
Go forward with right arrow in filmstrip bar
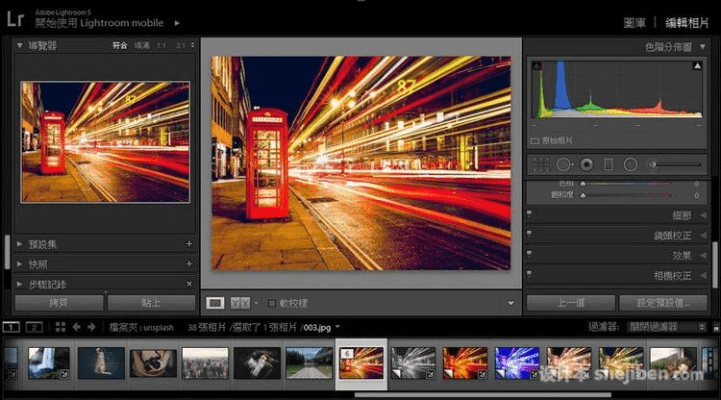point(92,327)
